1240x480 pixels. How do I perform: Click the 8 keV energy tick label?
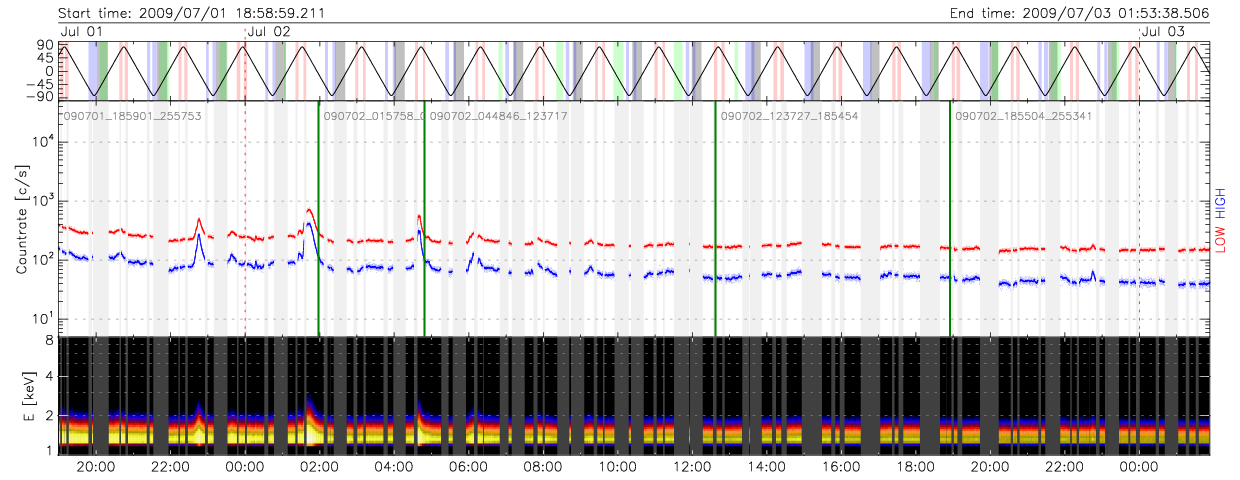[47, 341]
